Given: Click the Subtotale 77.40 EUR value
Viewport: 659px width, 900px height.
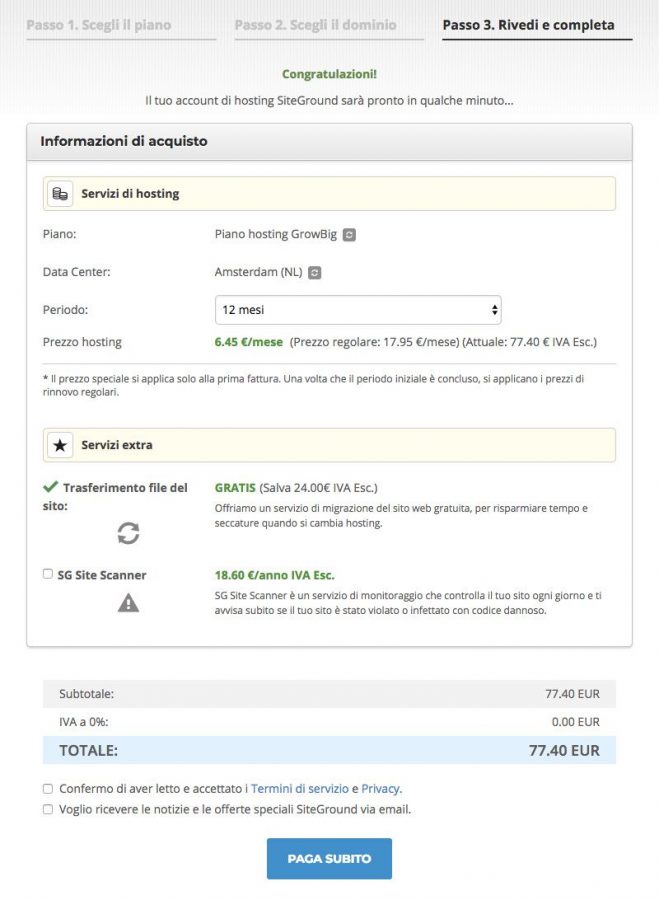Looking at the screenshot, I should coord(572,694).
